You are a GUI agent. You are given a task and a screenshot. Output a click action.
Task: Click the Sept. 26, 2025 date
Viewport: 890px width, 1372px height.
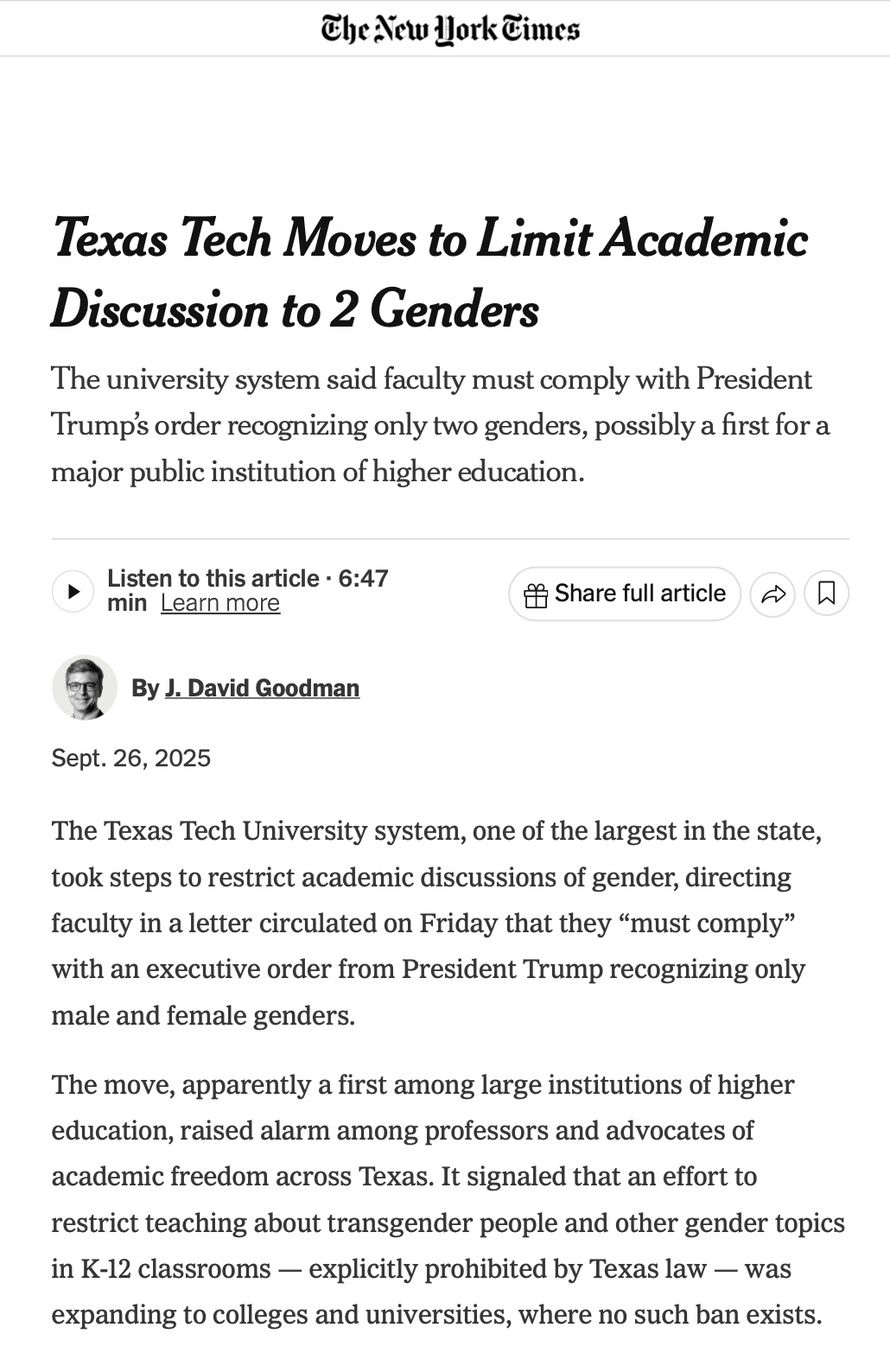131,759
